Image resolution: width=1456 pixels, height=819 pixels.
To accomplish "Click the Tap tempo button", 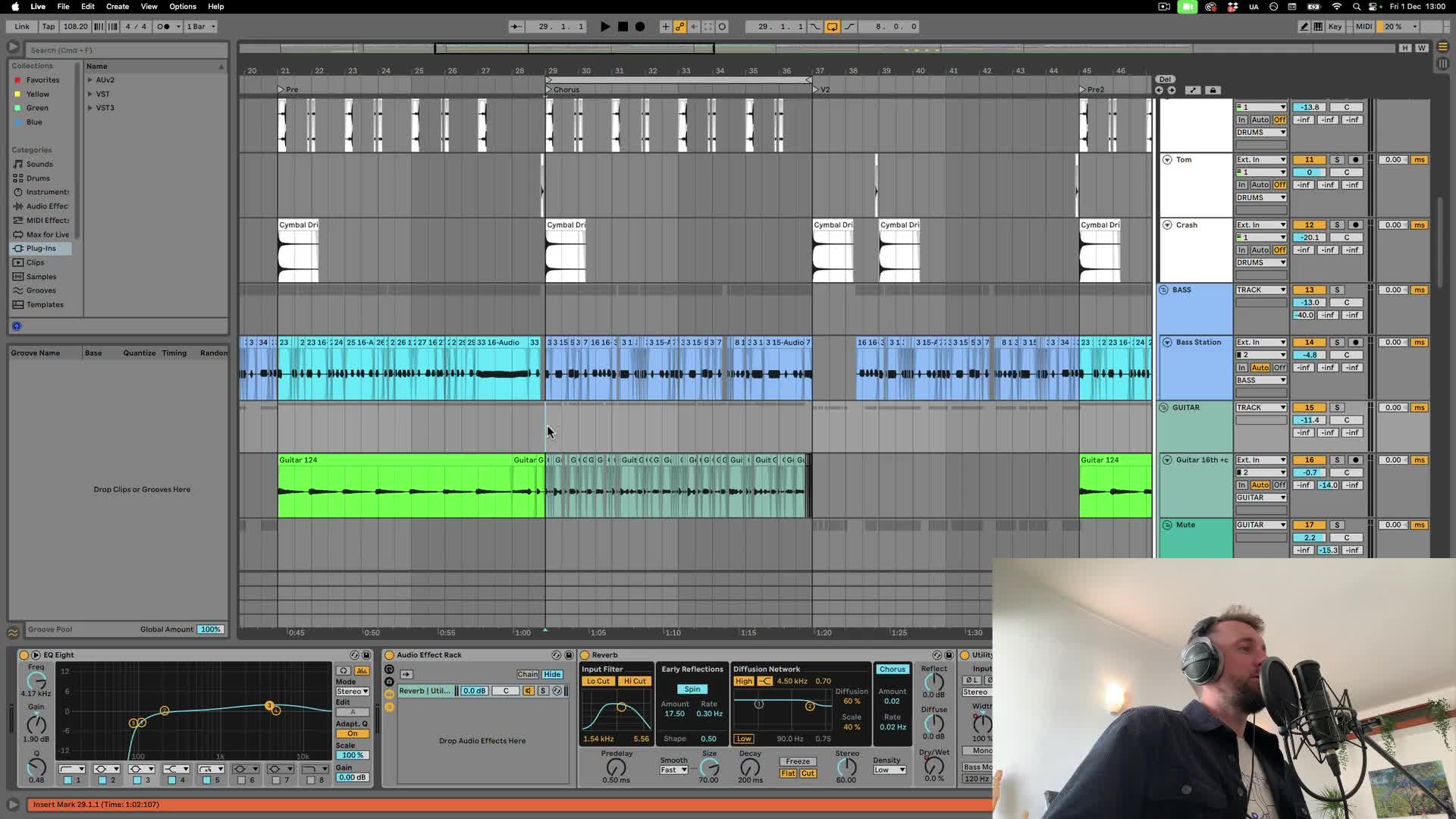I will tap(49, 27).
